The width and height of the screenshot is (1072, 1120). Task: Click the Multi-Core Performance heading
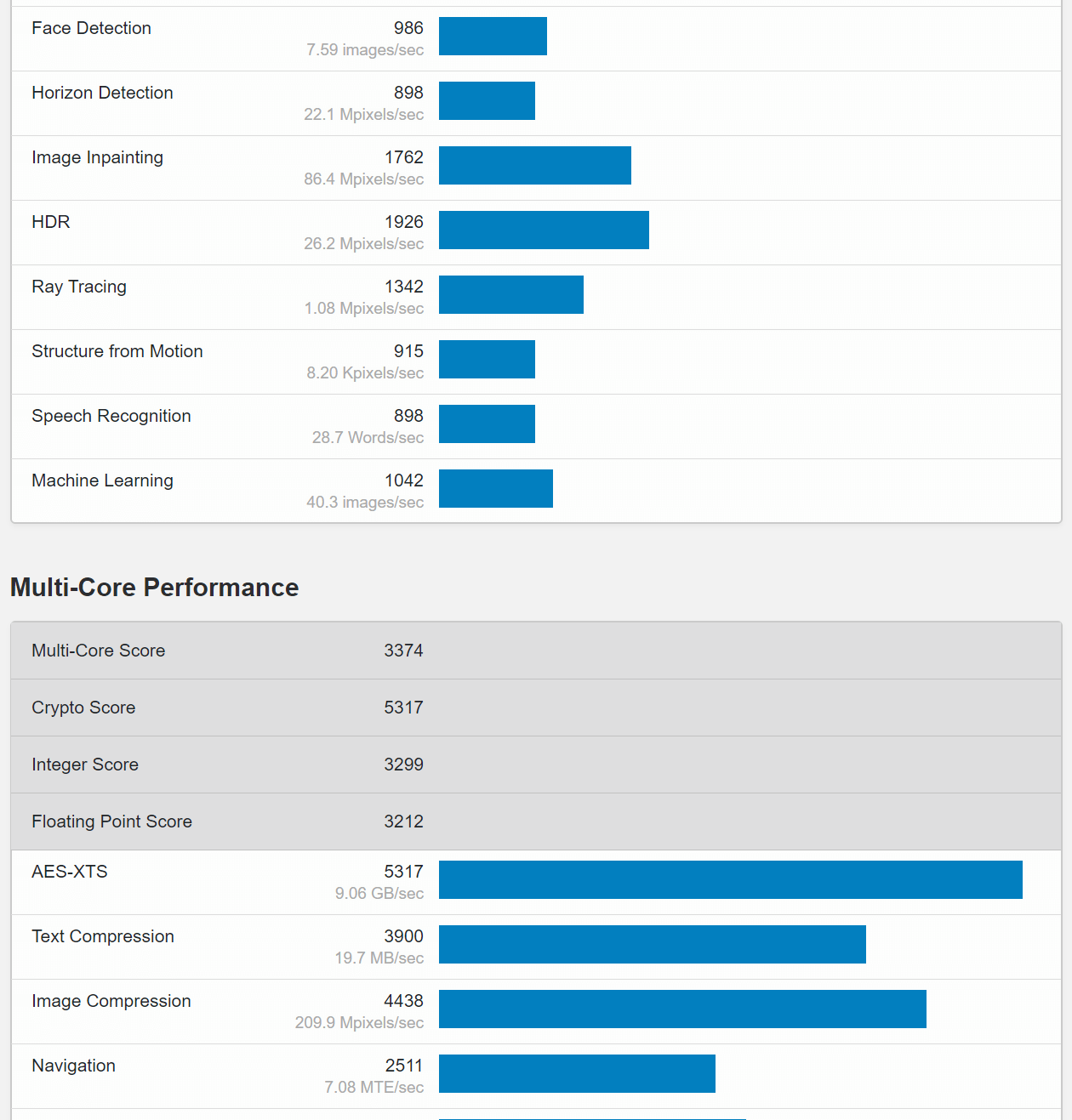(x=154, y=588)
